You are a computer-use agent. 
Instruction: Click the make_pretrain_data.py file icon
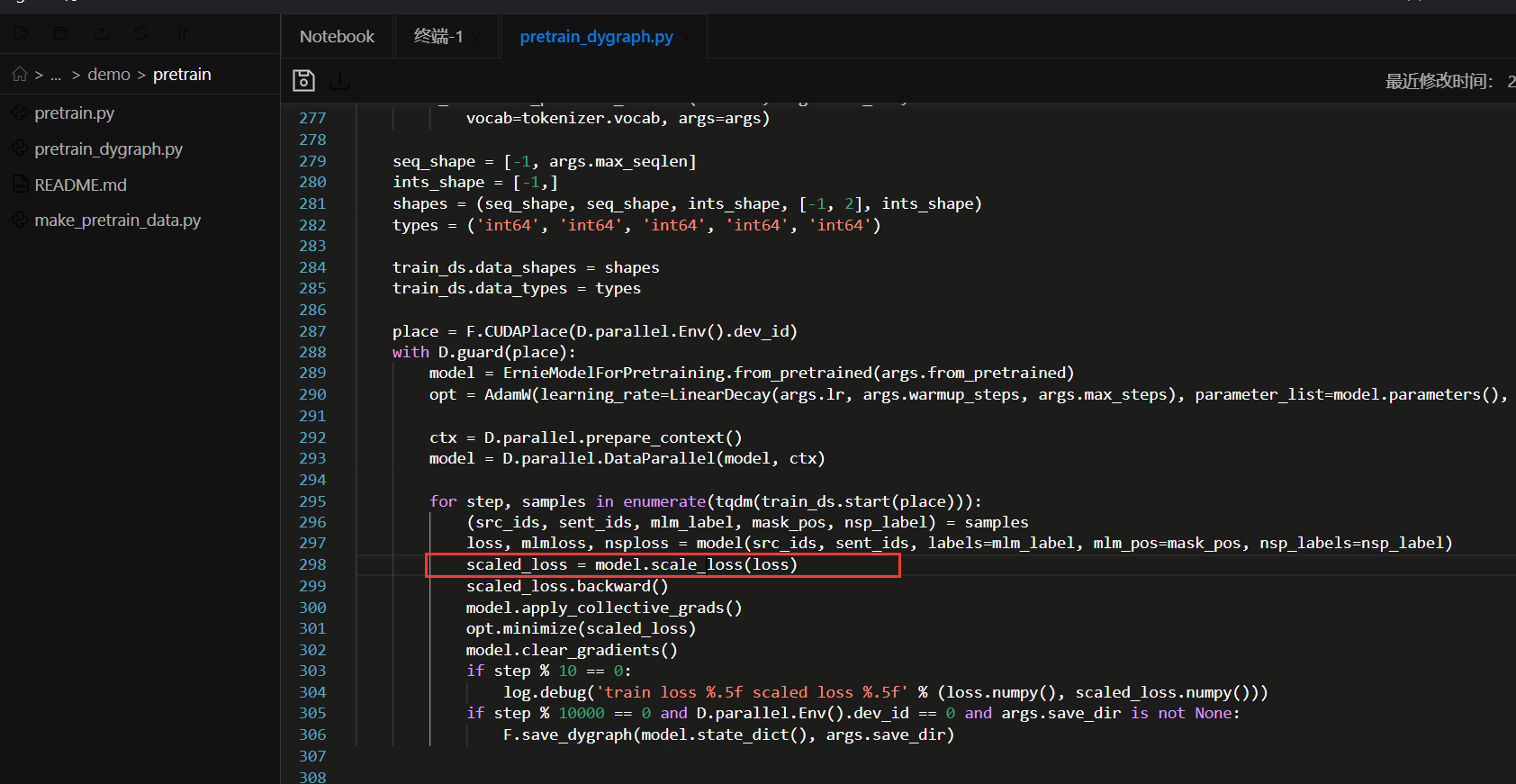pyautogui.click(x=20, y=220)
